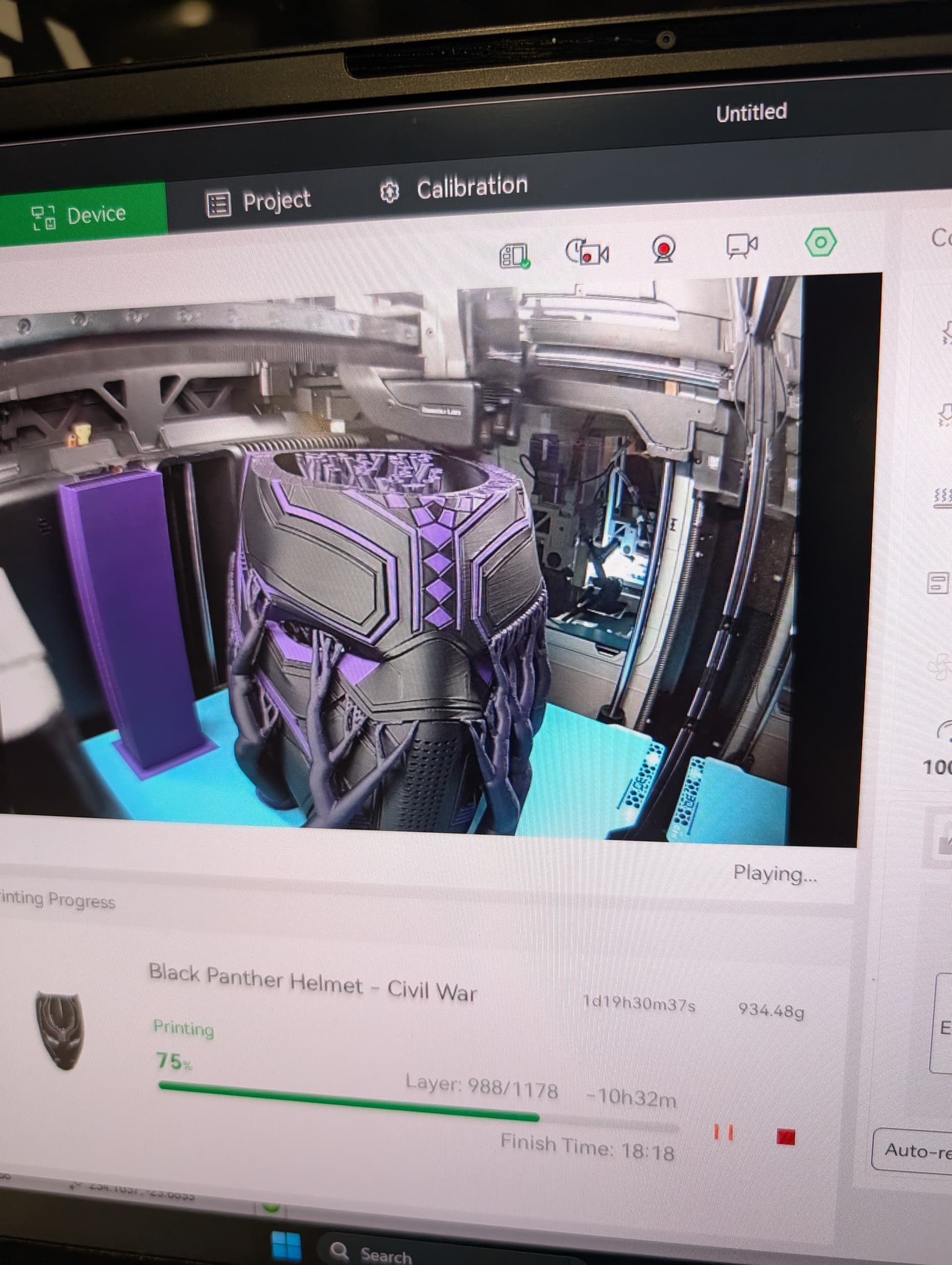Open the Project tab
The image size is (952, 1265).
coord(258,202)
